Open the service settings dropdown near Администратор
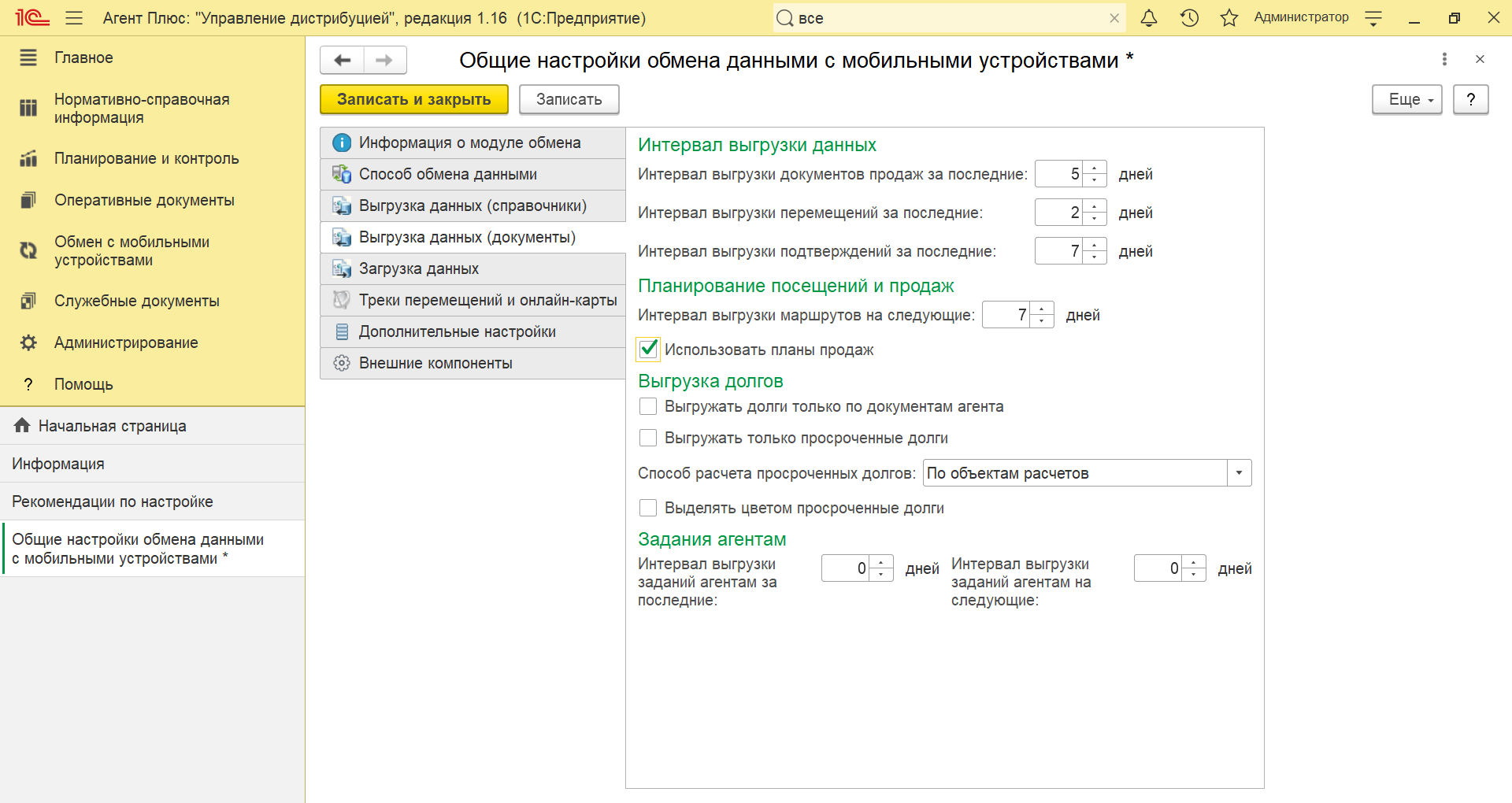1512x803 pixels. tap(1373, 19)
